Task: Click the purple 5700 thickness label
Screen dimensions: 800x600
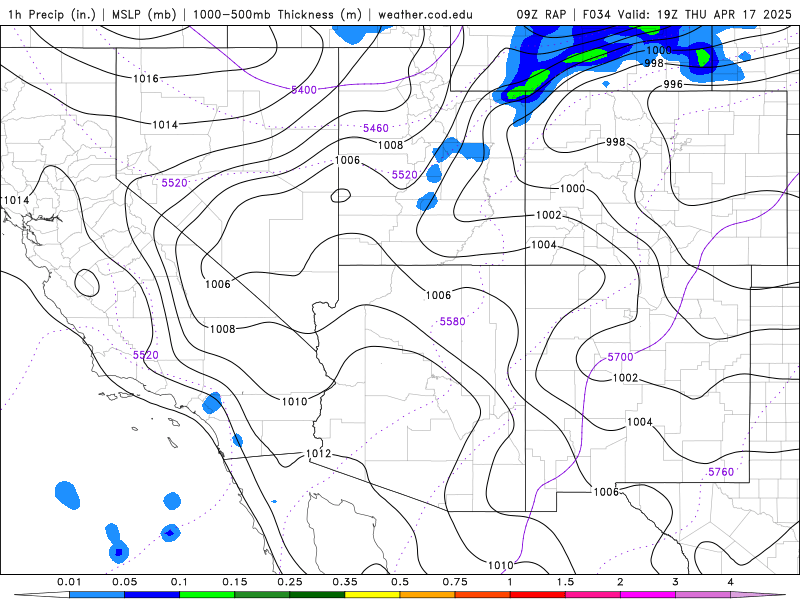Action: pos(620,357)
